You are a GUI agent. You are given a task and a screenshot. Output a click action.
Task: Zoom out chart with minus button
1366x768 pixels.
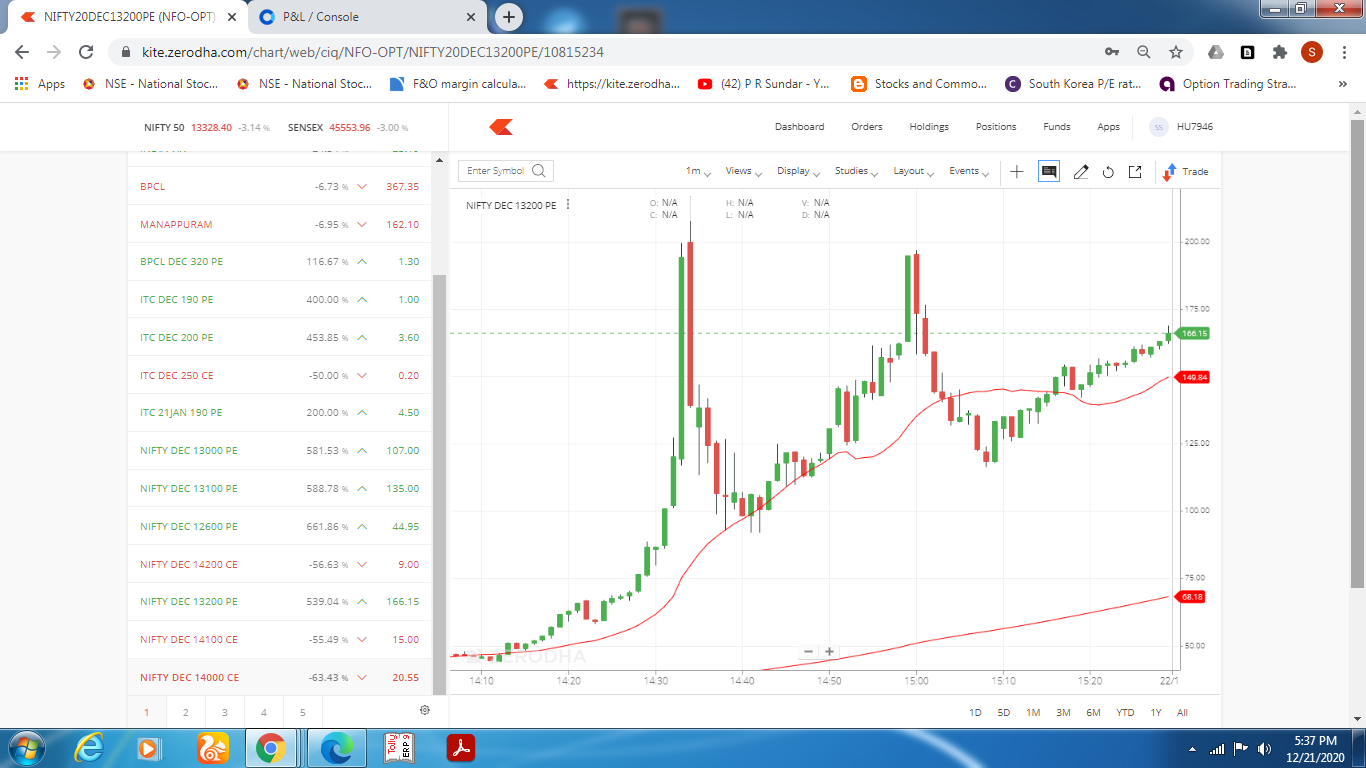[809, 652]
